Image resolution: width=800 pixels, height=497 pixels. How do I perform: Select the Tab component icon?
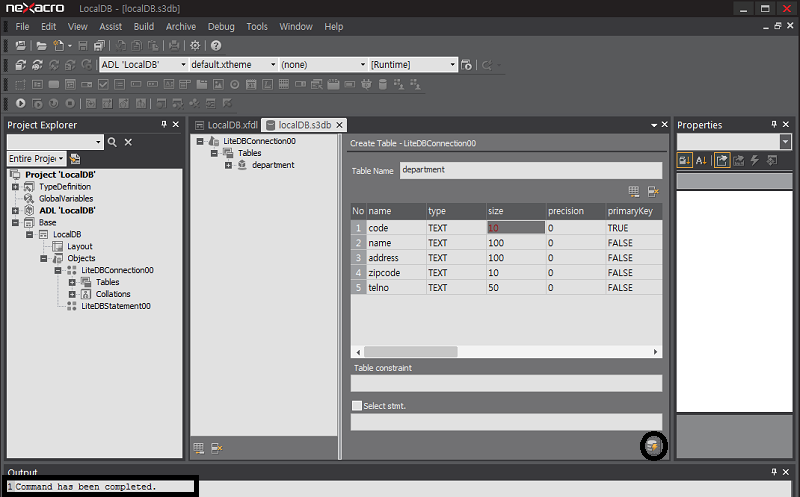tap(202, 84)
